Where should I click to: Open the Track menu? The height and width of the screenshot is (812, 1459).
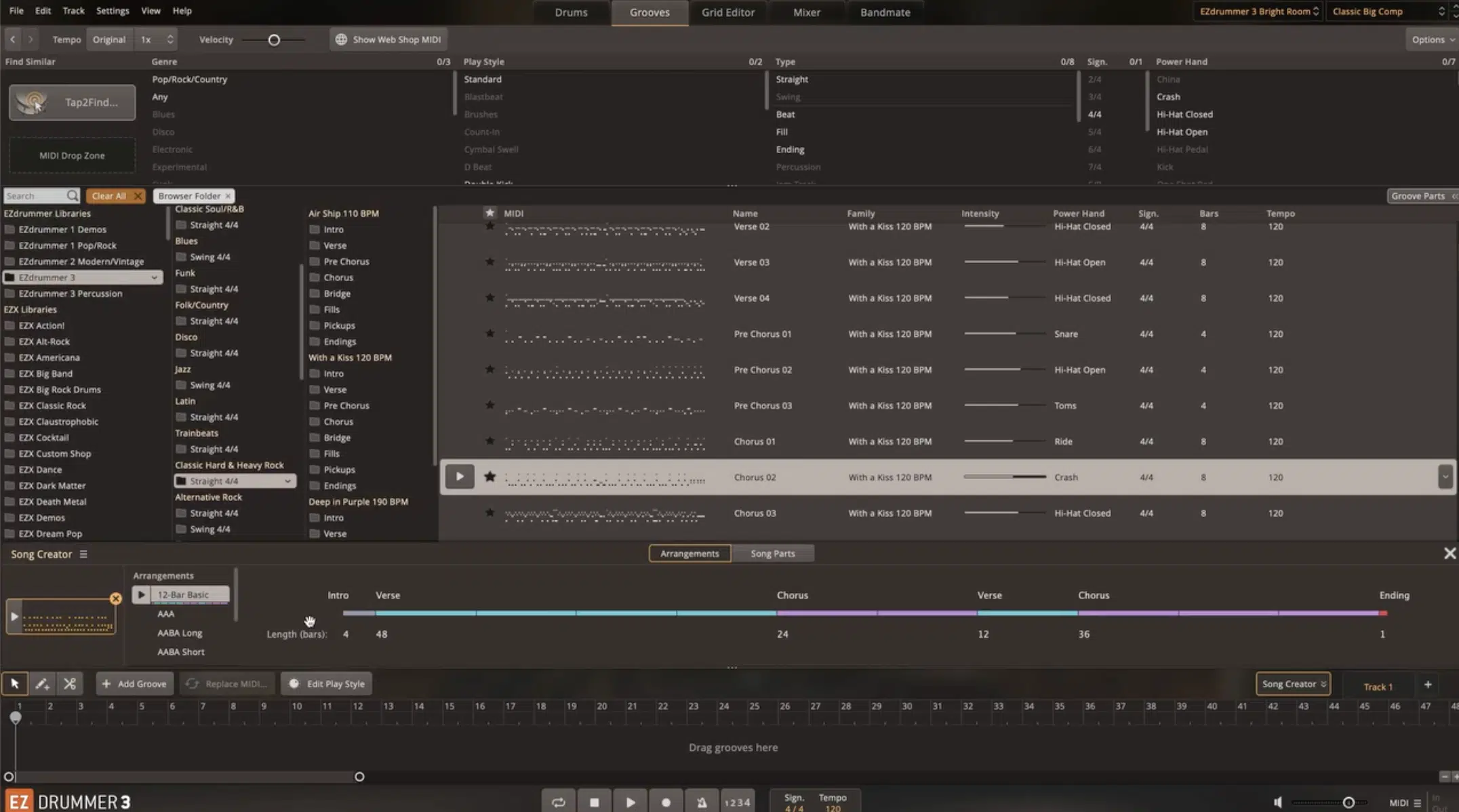73,11
